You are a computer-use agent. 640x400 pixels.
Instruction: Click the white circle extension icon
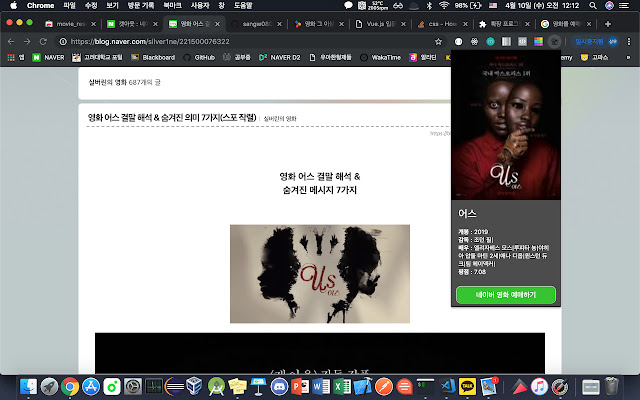(x=458, y=41)
